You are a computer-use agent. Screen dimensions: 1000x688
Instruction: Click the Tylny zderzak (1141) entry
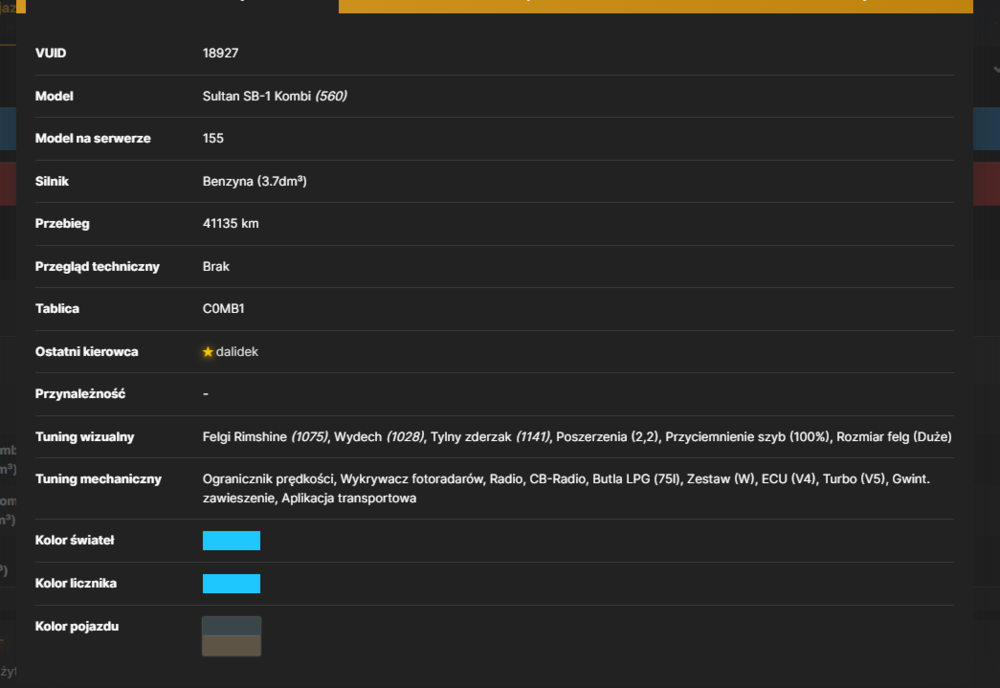(490, 437)
